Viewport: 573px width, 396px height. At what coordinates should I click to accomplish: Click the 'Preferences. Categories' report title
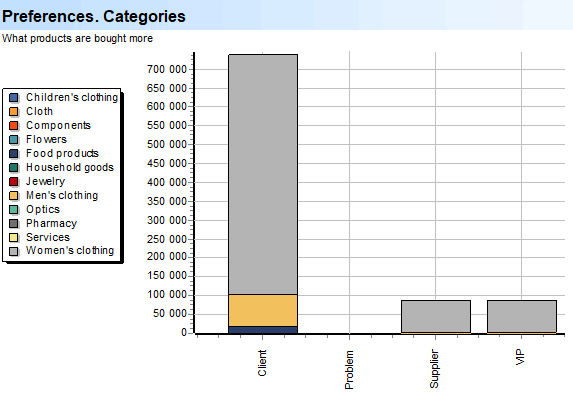94,16
